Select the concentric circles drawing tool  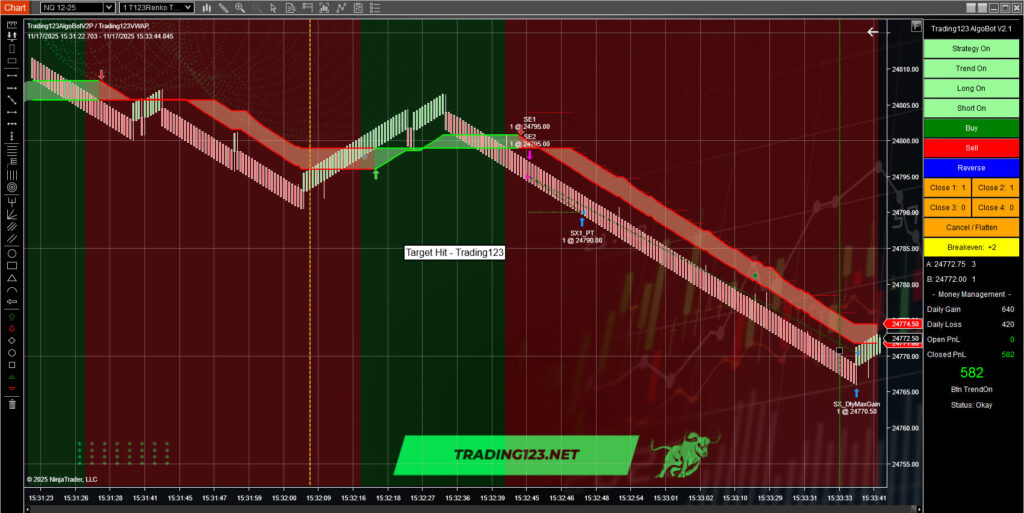point(12,187)
